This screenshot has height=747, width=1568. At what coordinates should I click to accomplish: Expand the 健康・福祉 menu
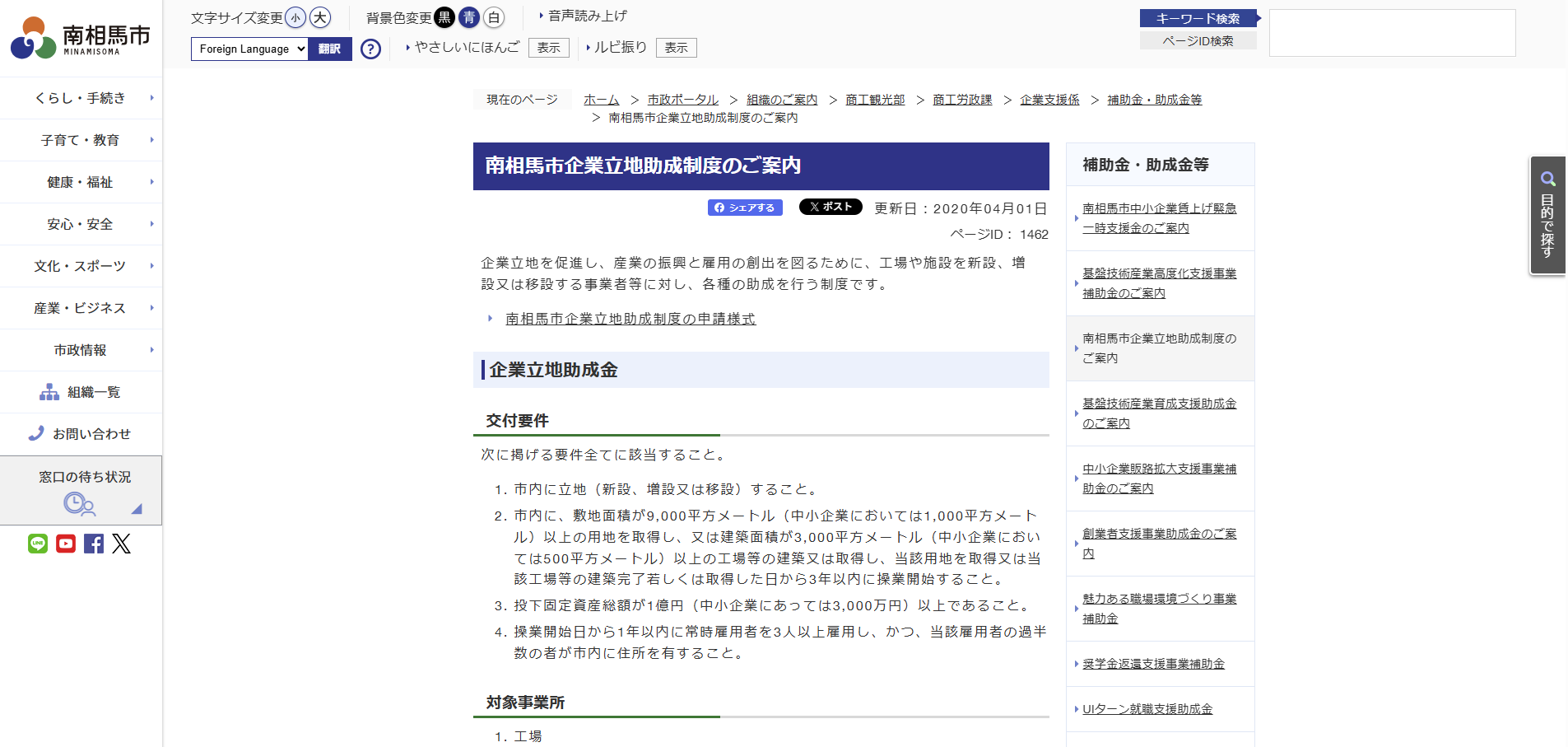pos(81,182)
